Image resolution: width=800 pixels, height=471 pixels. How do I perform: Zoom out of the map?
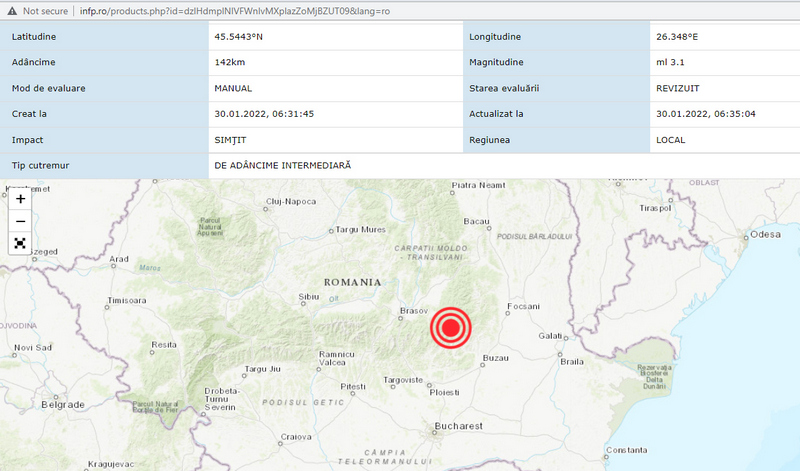pos(20,221)
